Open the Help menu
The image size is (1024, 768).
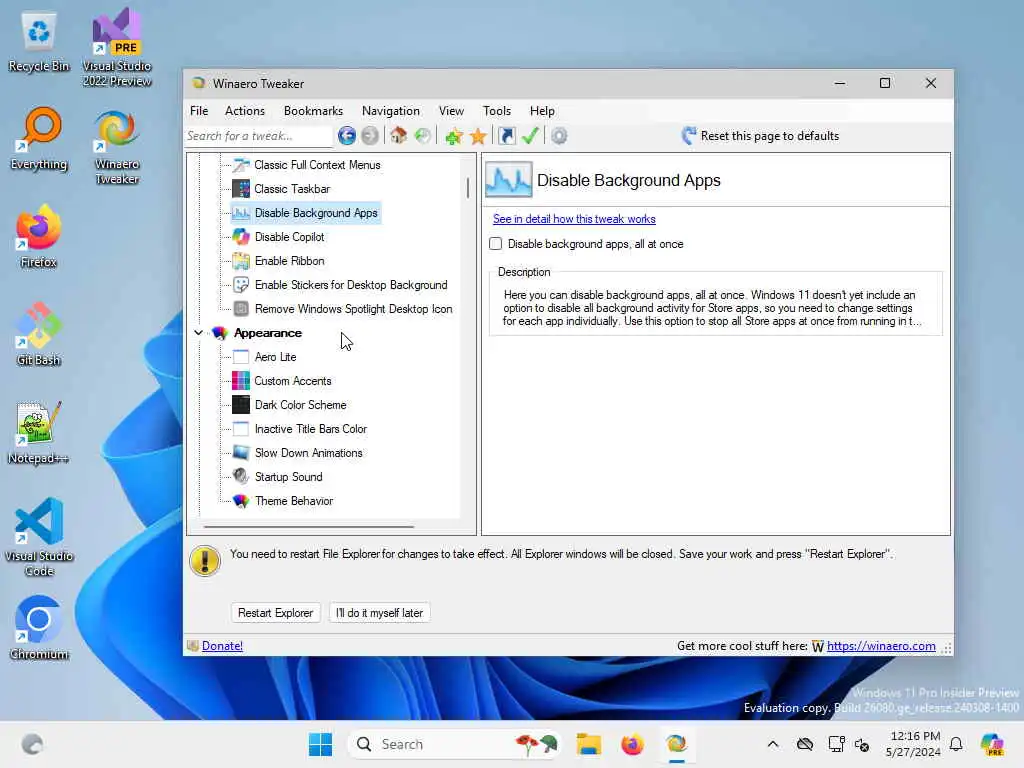pyautogui.click(x=542, y=111)
